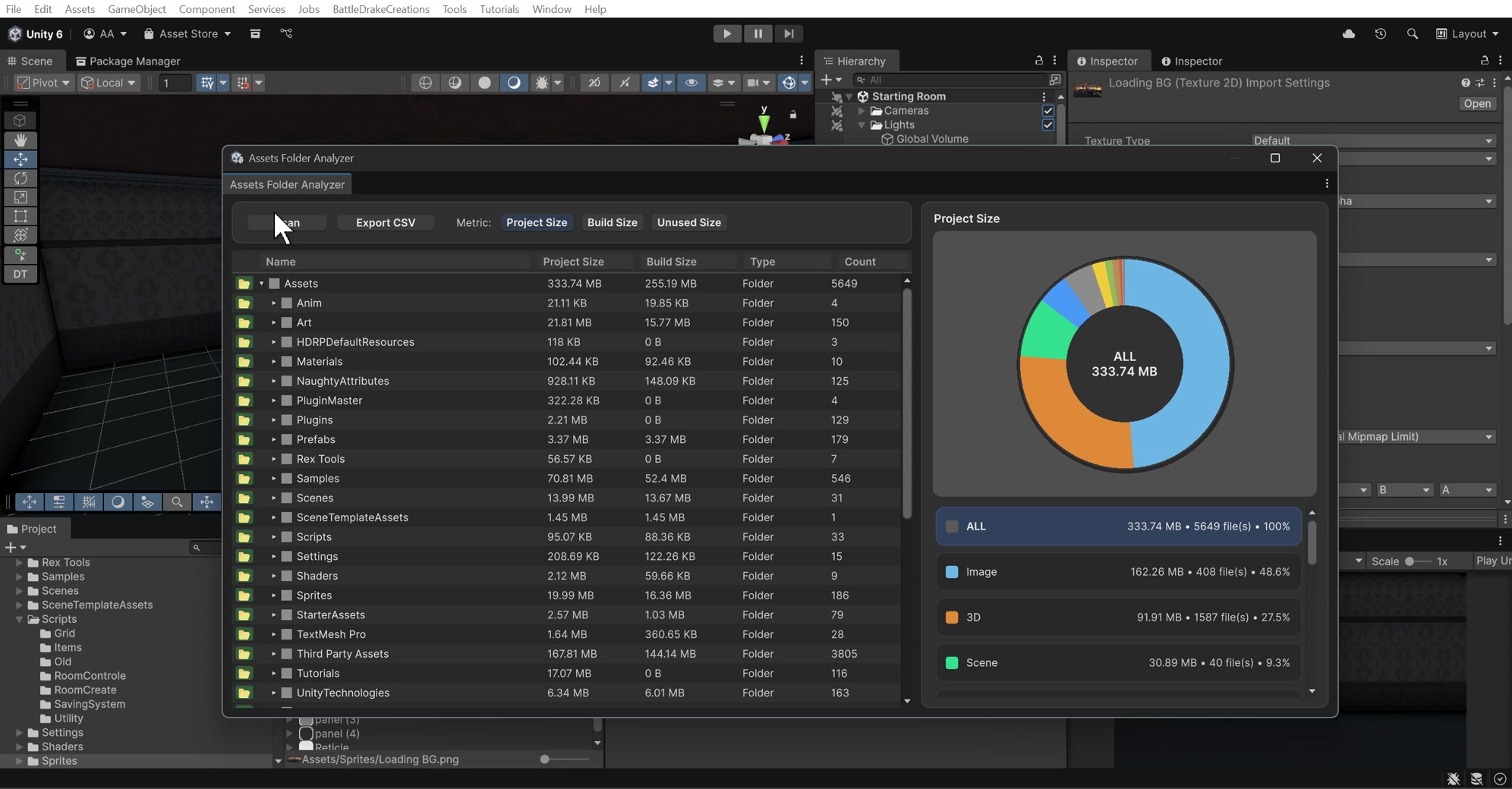Select the Unused Size metric

coord(688,222)
